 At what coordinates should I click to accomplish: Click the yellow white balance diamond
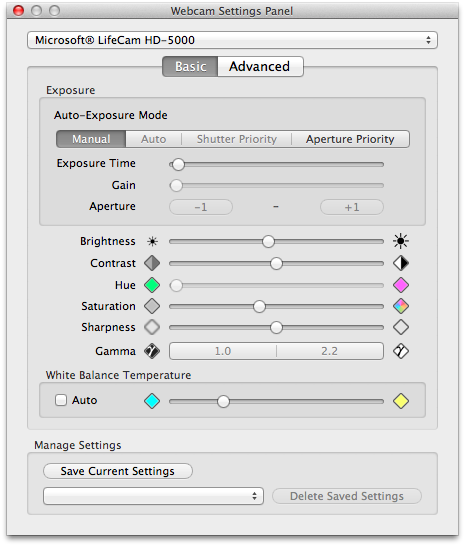pyautogui.click(x=401, y=401)
